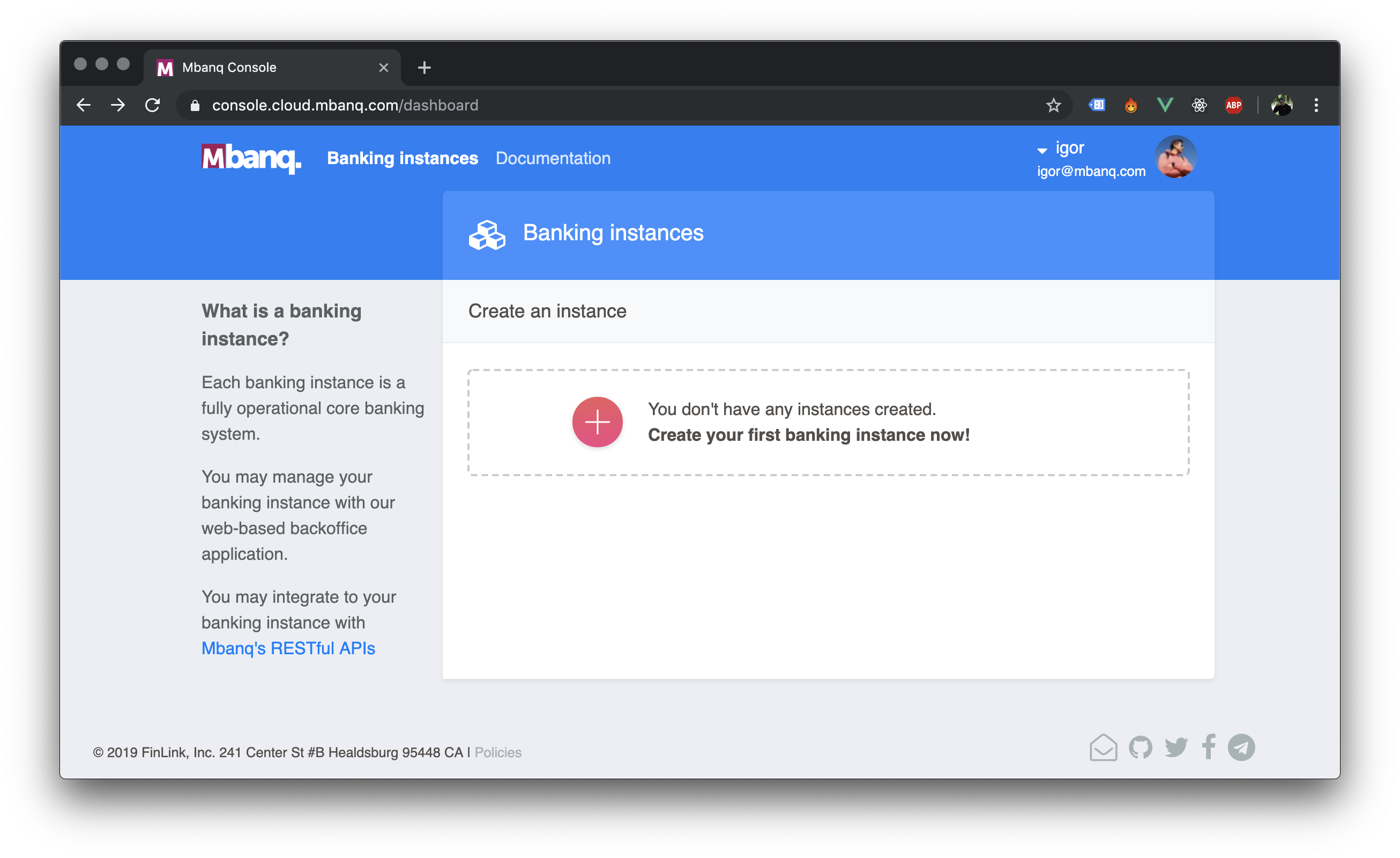Viewport: 1400px width, 858px height.
Task: Open the AdBlock Plus extension icon
Action: click(x=1233, y=105)
